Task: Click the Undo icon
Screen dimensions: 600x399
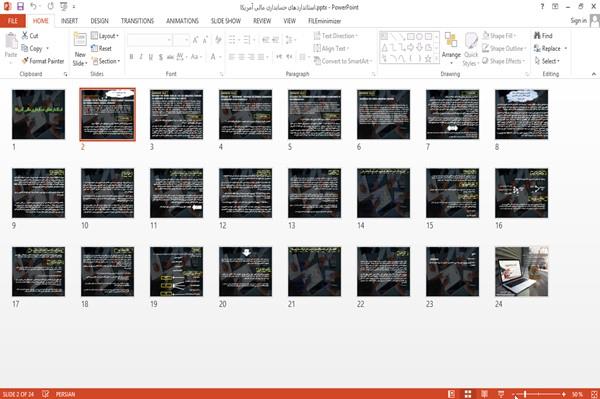Action: point(34,6)
